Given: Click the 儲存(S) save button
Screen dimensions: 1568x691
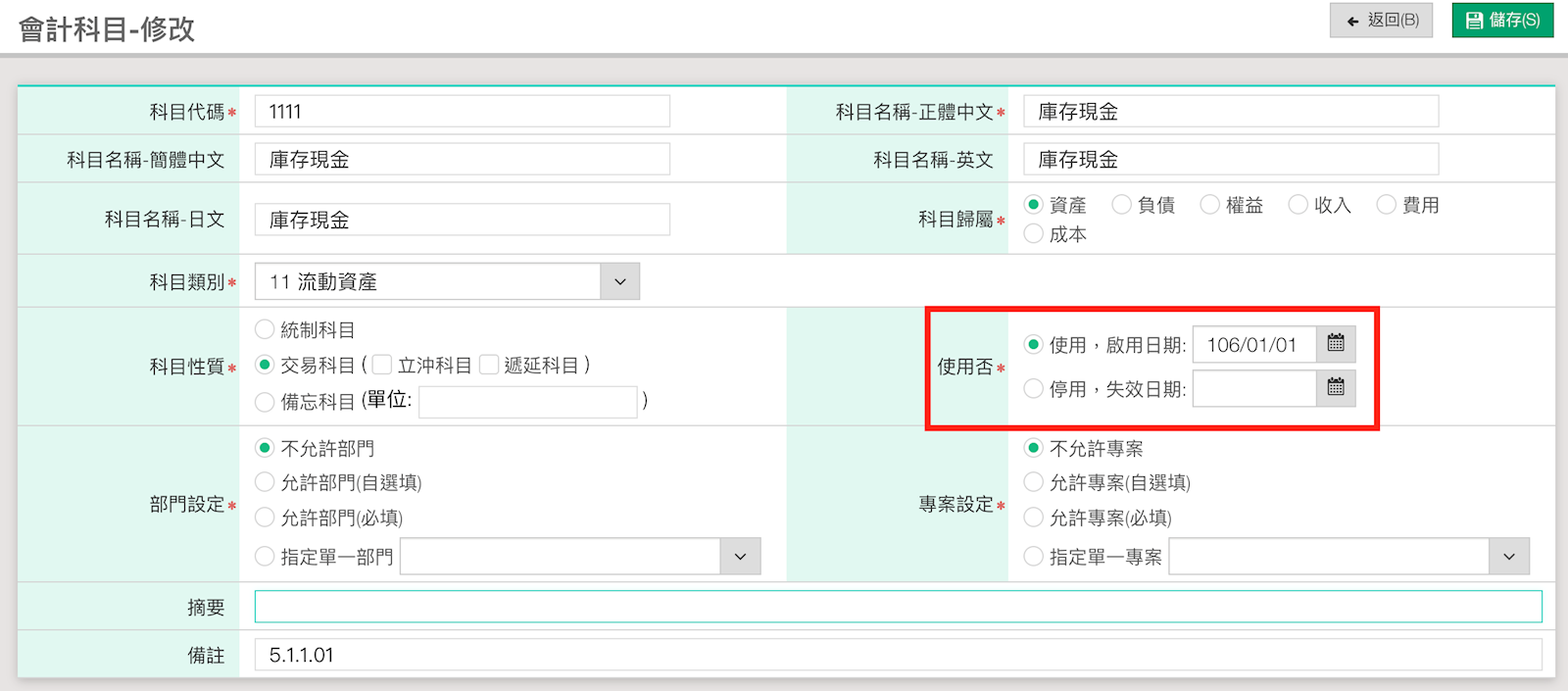Looking at the screenshot, I should click(x=1502, y=20).
